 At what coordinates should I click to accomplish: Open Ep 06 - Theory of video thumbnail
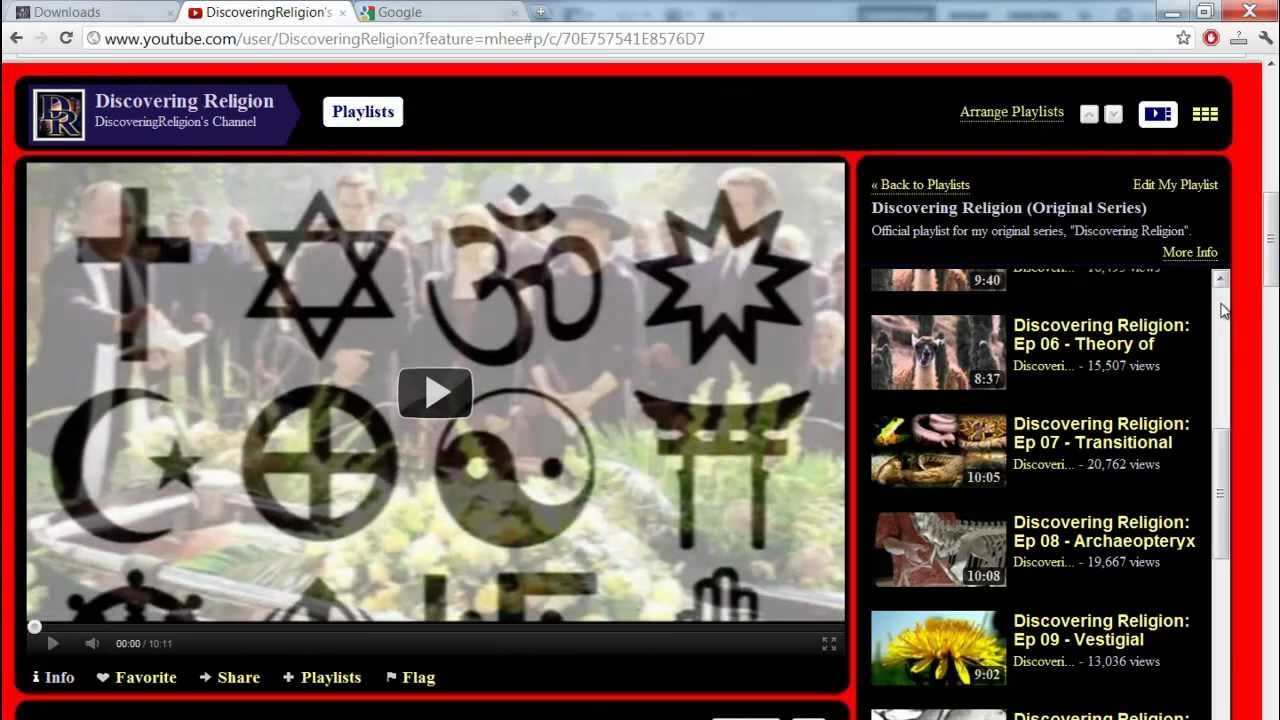coord(938,352)
